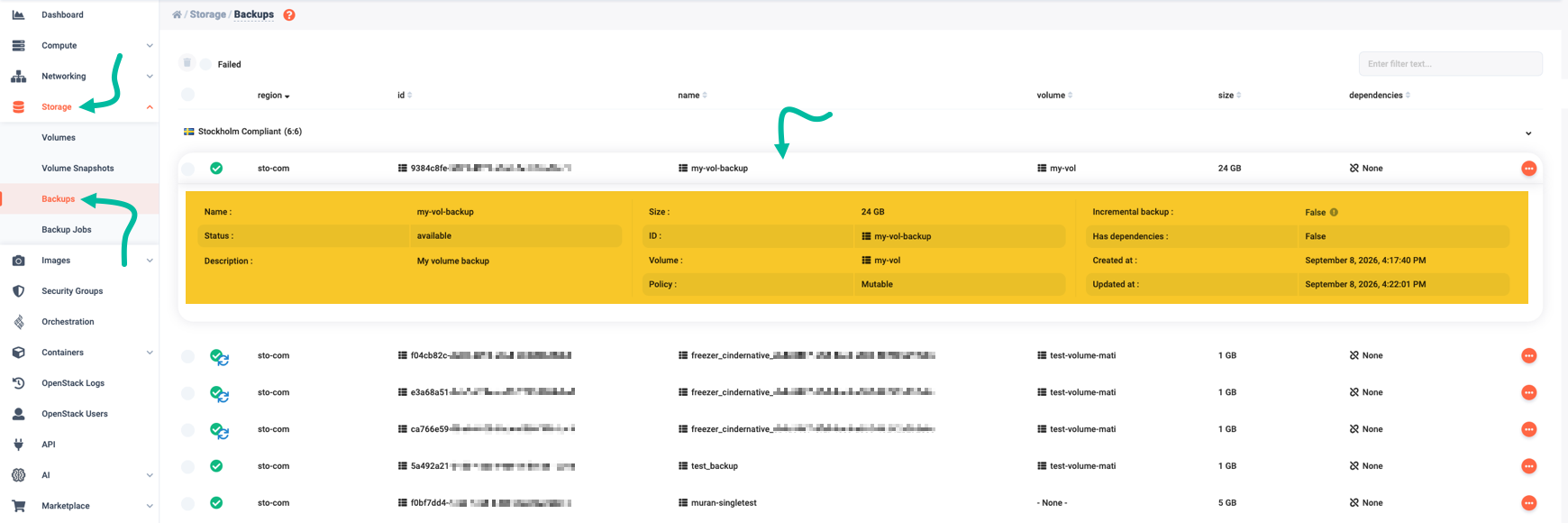Image resolution: width=1568 pixels, height=523 pixels.
Task: Select checkbox for test_backup row
Action: [x=187, y=466]
